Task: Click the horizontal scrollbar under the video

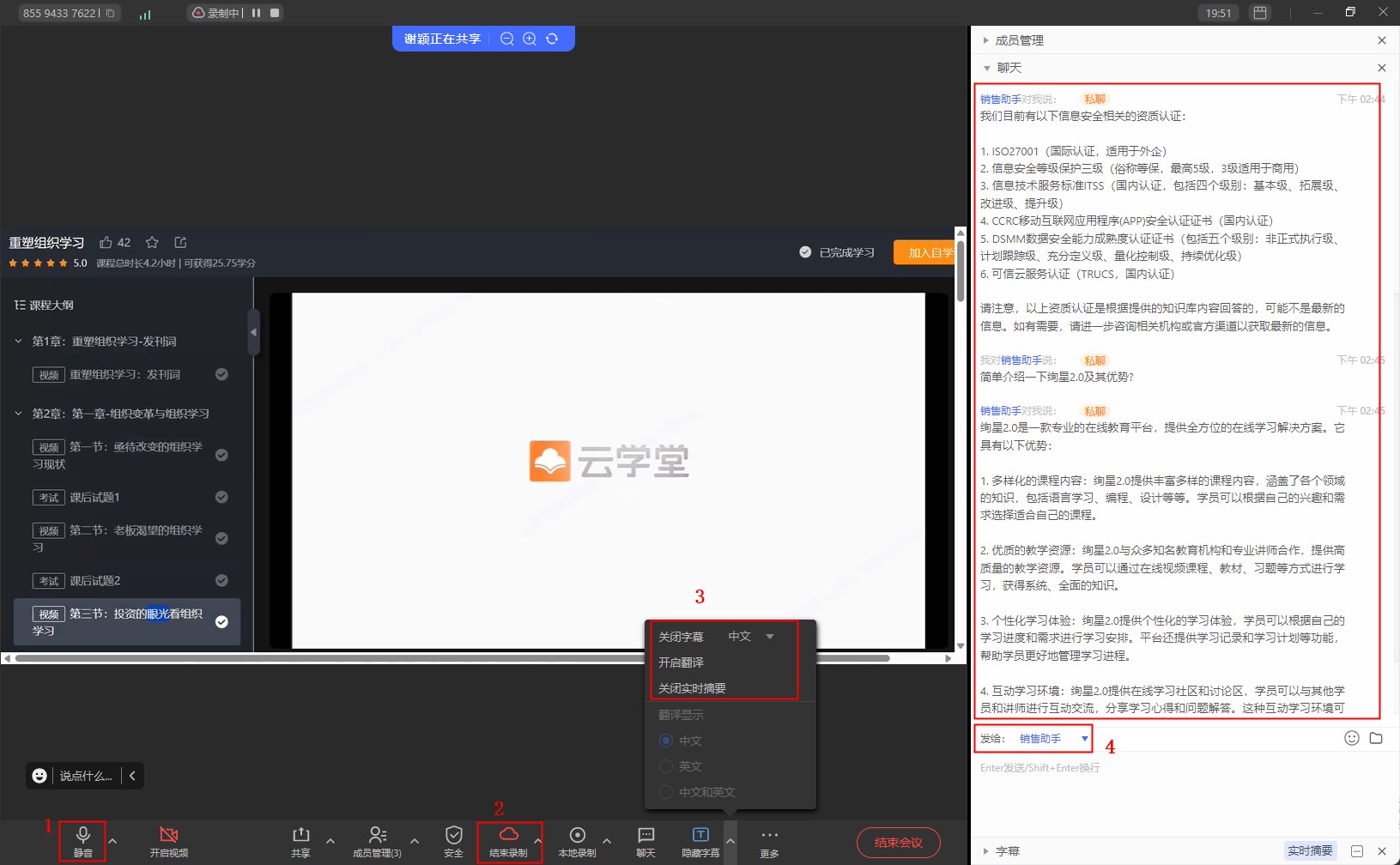Action: click(x=452, y=658)
